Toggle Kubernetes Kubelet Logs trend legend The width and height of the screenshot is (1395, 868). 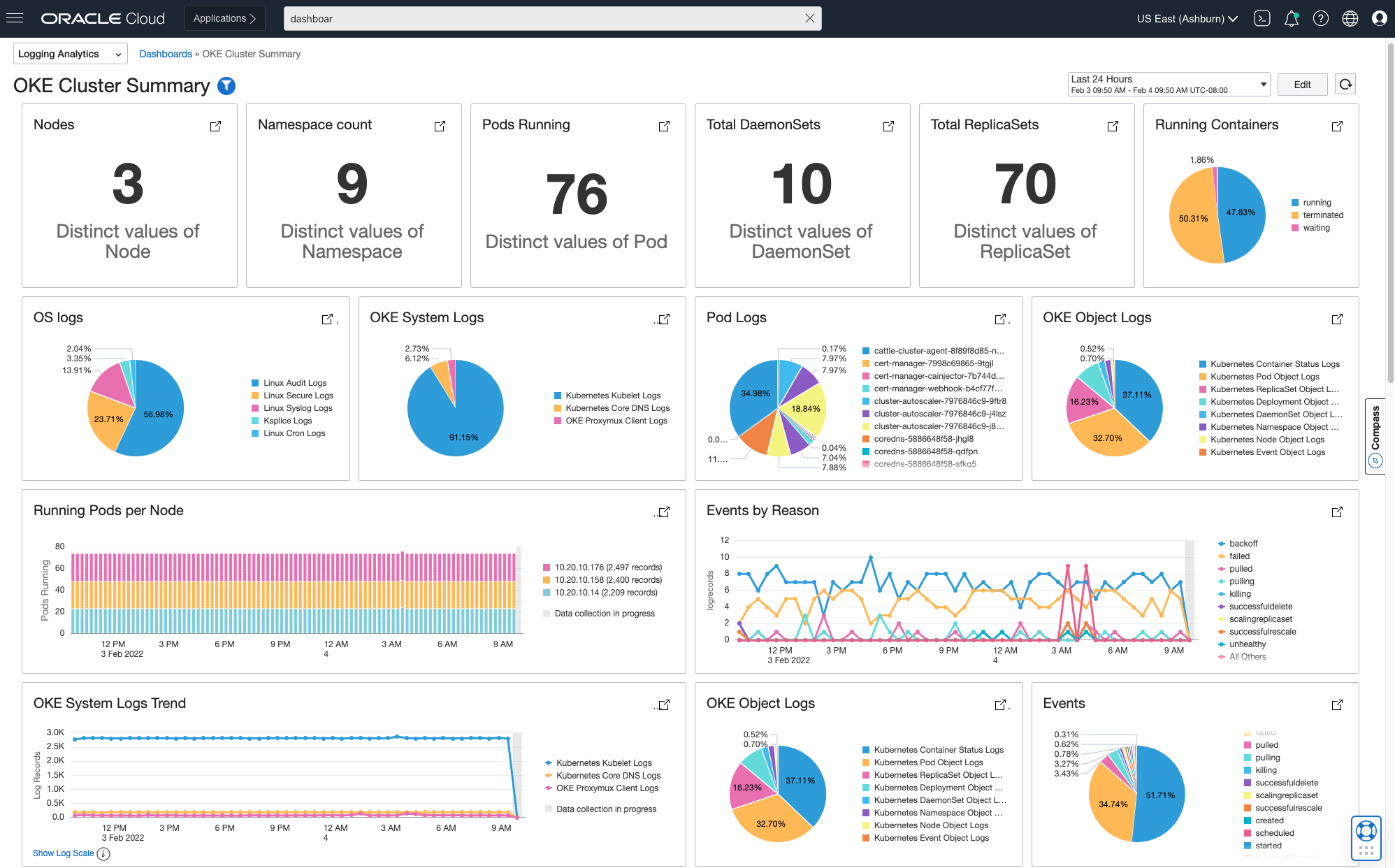click(603, 763)
